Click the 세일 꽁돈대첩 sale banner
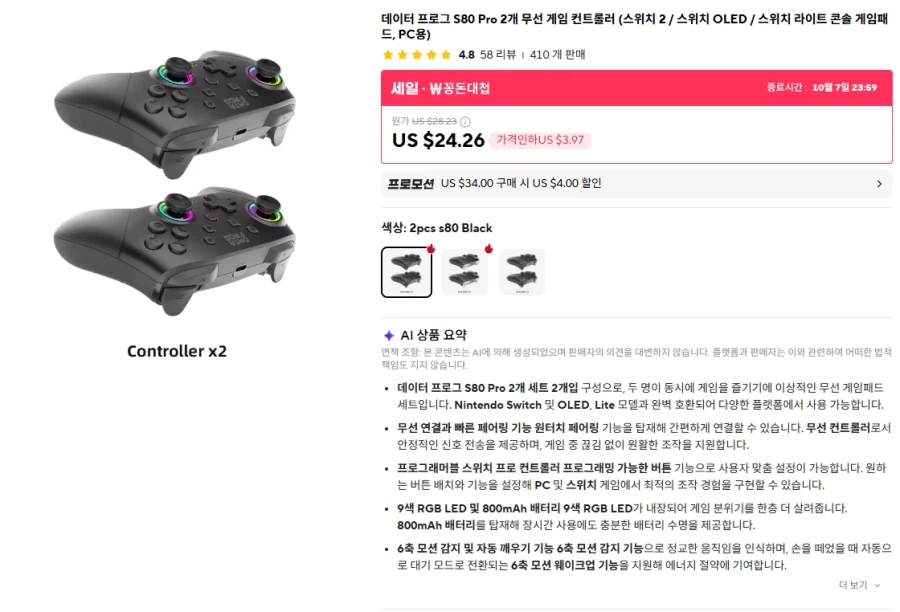This screenshot has height=612, width=900. click(637, 88)
